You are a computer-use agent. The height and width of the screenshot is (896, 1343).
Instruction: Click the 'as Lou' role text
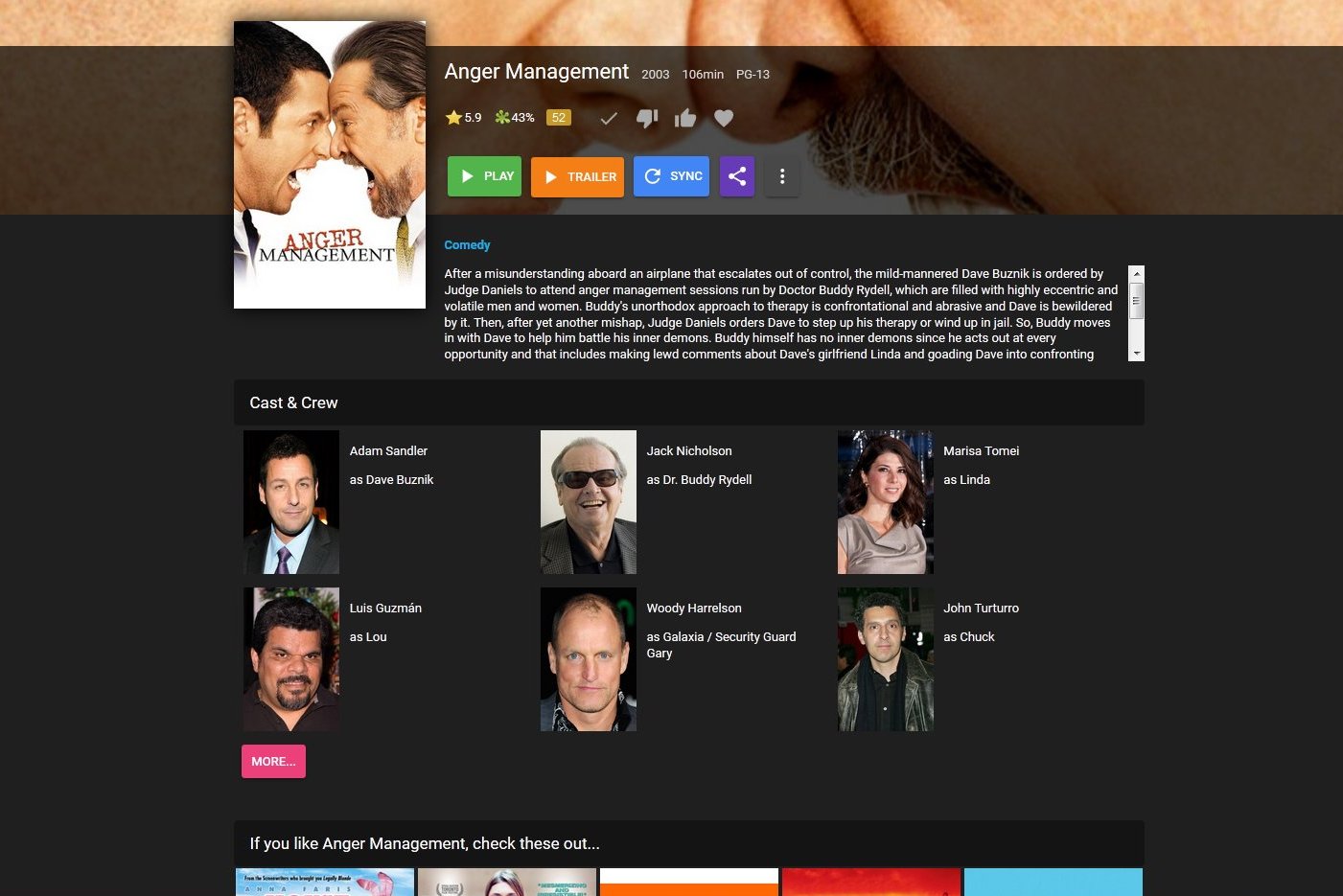(x=368, y=637)
